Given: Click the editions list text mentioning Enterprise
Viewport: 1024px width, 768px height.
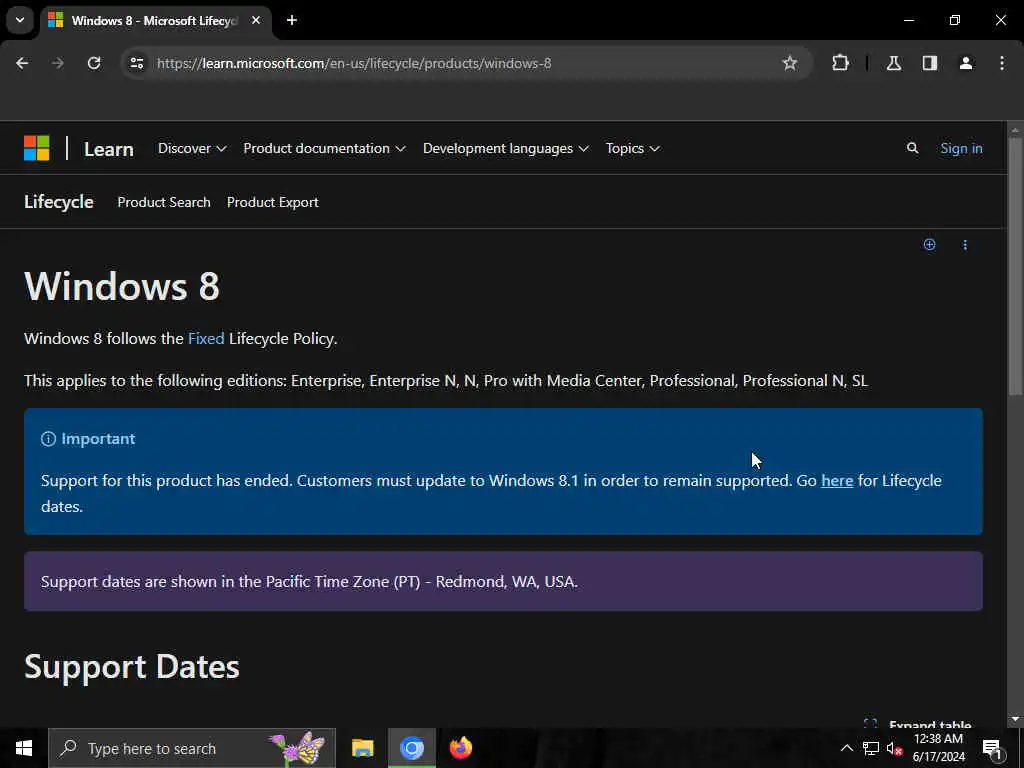Looking at the screenshot, I should pos(446,381).
